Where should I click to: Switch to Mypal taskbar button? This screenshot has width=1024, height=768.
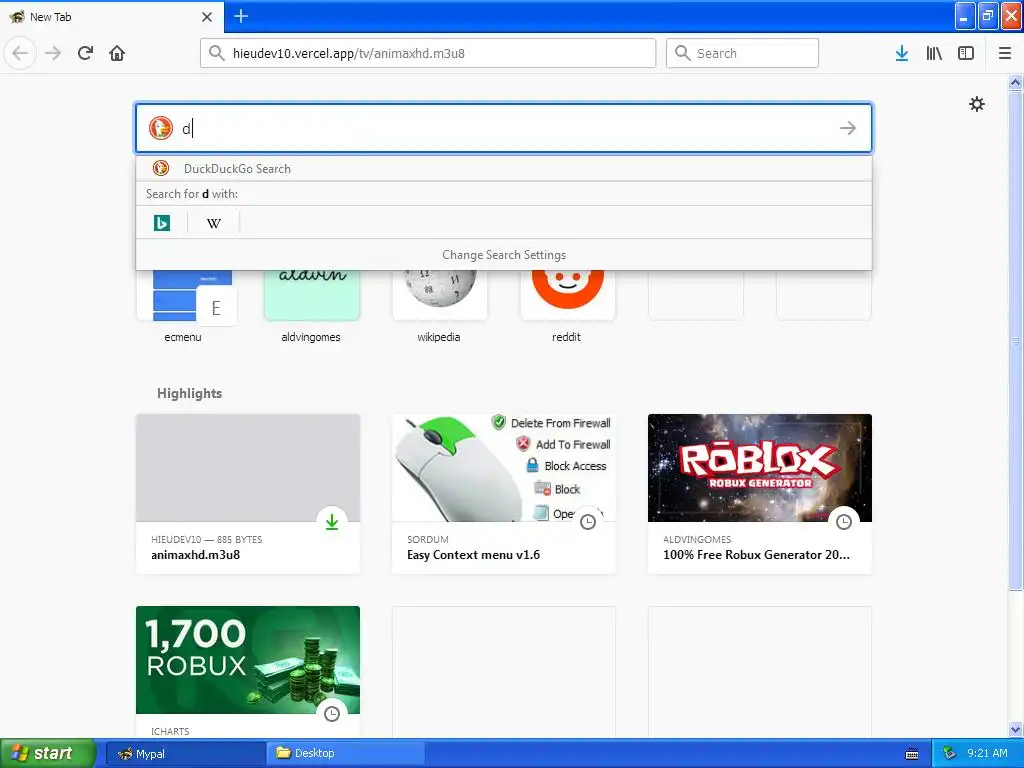pyautogui.click(x=185, y=754)
